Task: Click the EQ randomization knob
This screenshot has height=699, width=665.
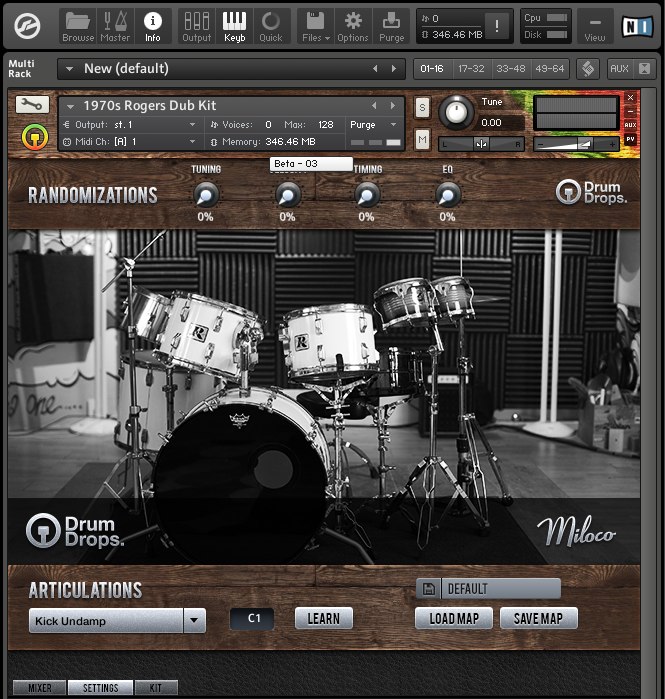Action: pos(447,195)
